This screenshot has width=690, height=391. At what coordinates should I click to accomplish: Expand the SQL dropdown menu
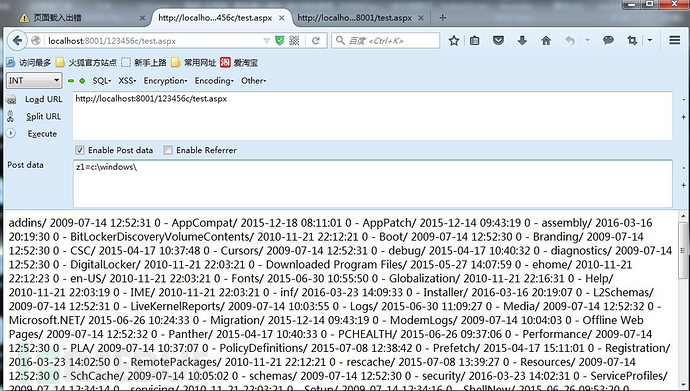tap(102, 80)
